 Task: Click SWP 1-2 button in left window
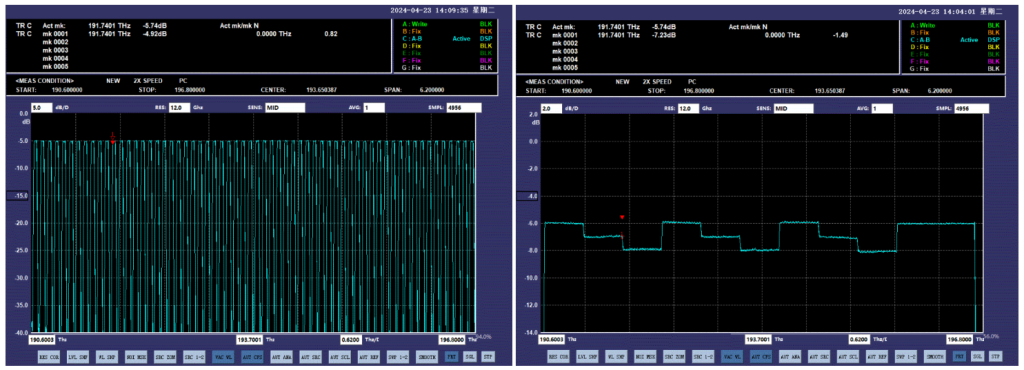(x=397, y=357)
